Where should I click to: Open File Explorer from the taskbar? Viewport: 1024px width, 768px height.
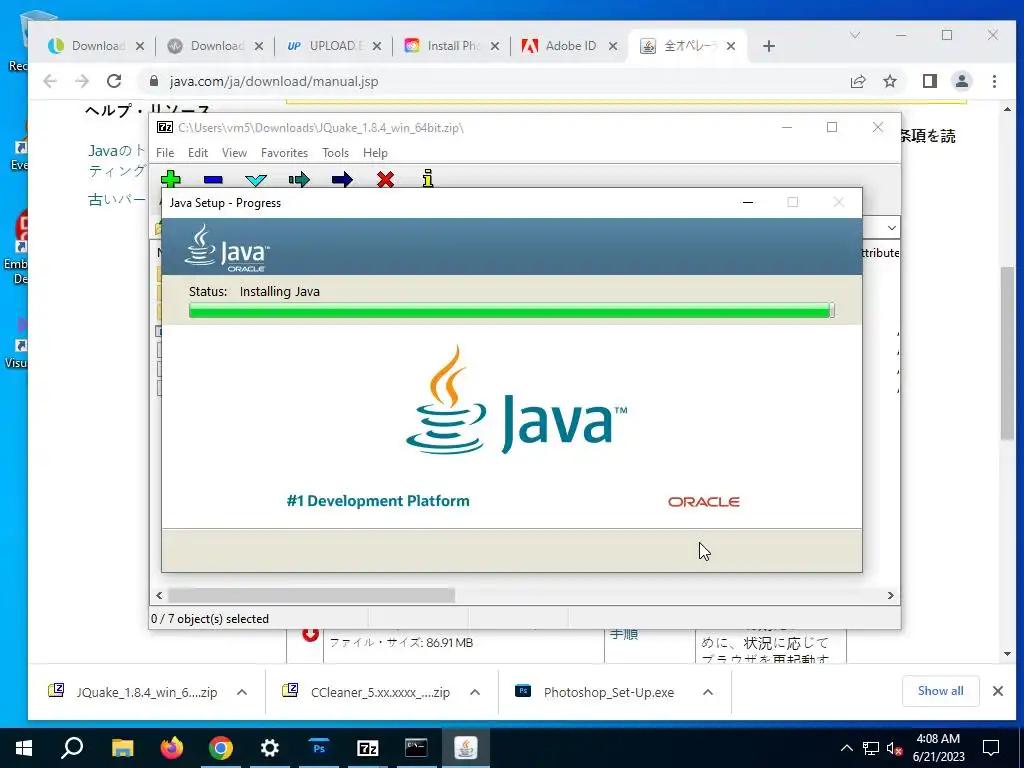122,748
